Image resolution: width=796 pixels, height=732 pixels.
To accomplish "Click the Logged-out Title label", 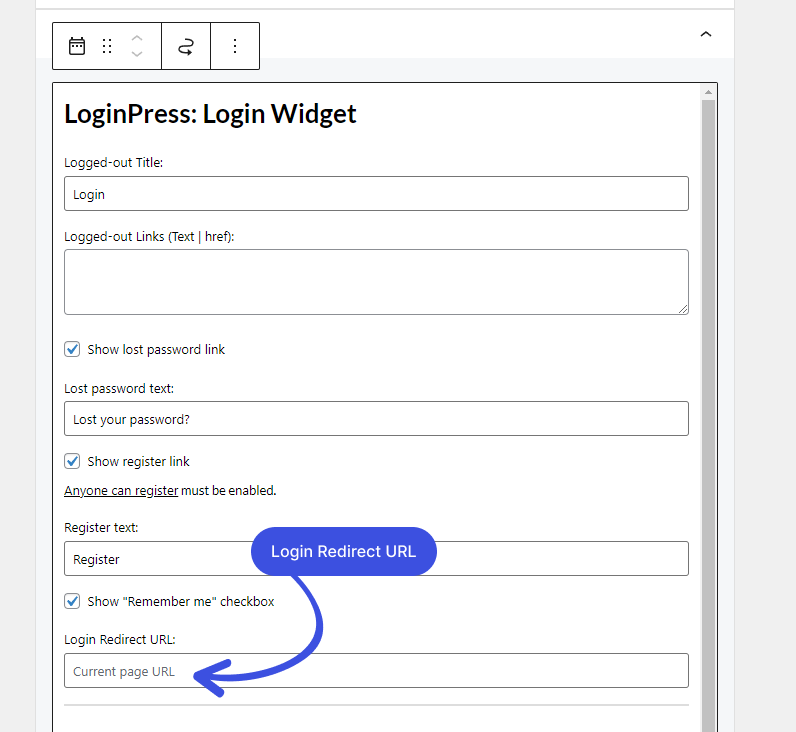I will point(113,162).
